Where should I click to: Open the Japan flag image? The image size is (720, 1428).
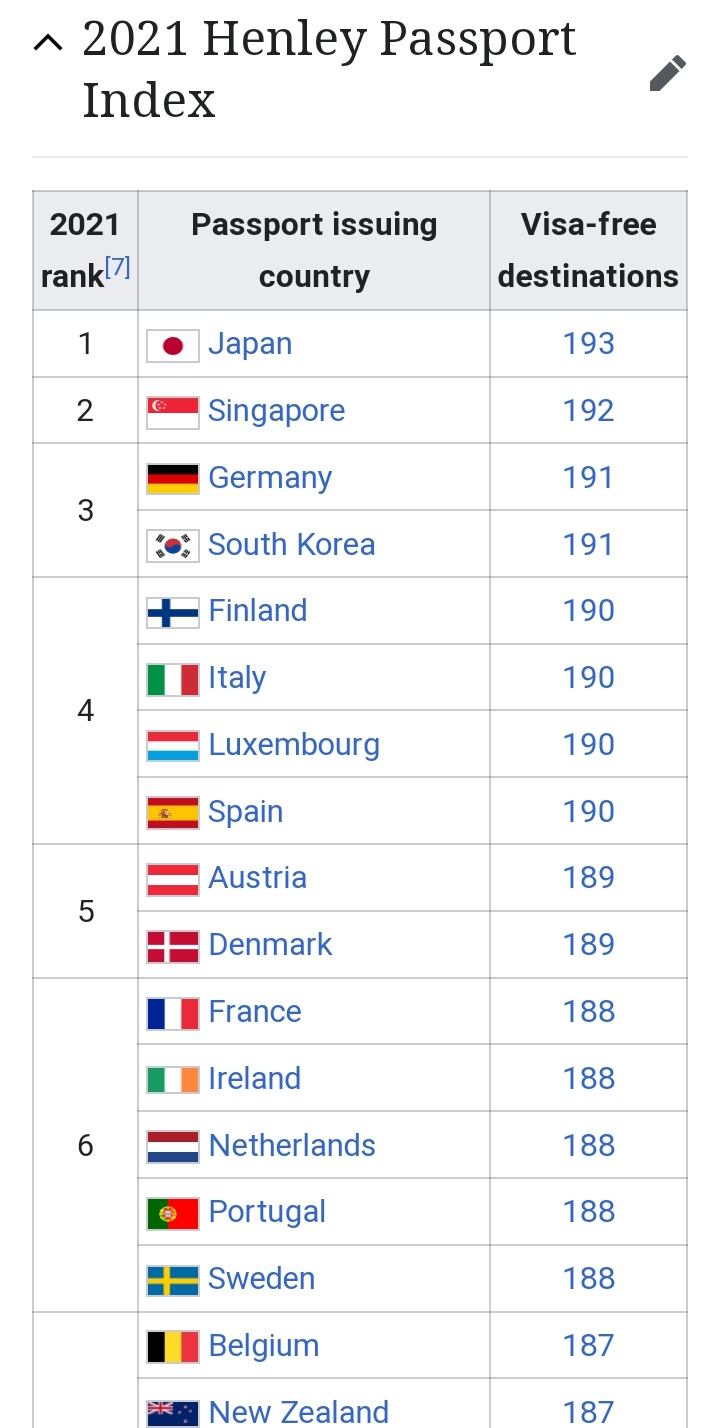click(x=173, y=345)
